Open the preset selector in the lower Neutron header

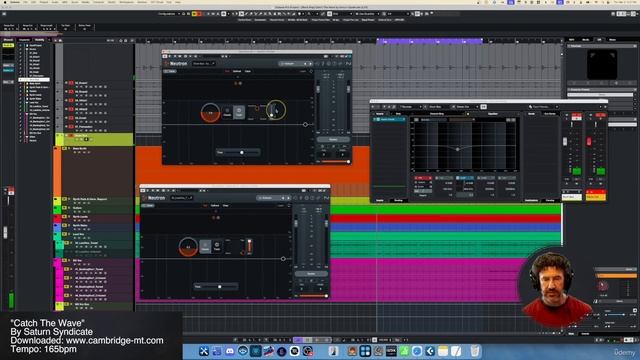click(273, 198)
